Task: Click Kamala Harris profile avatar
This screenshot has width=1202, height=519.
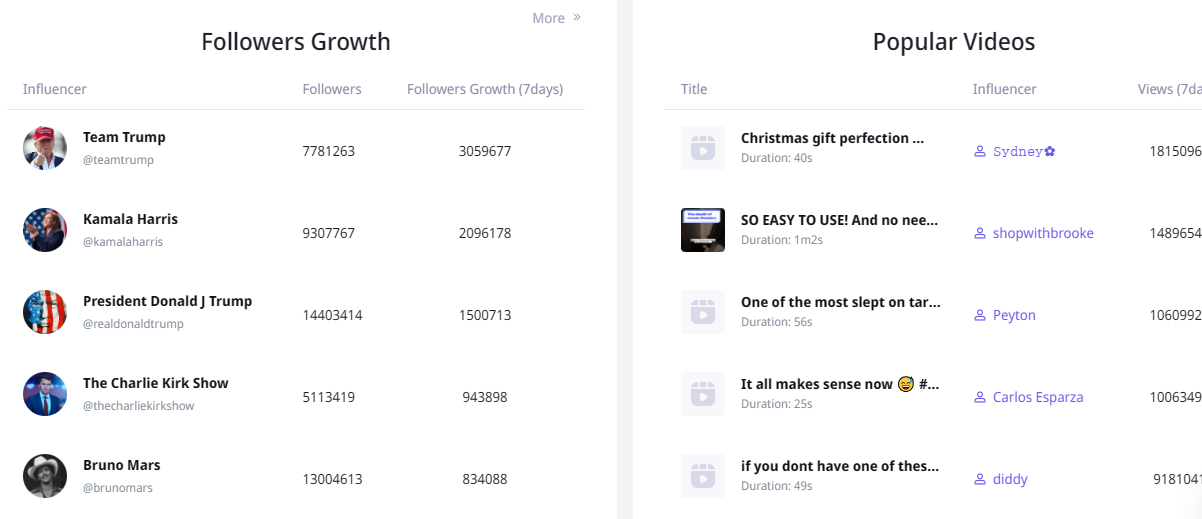Action: [45, 230]
